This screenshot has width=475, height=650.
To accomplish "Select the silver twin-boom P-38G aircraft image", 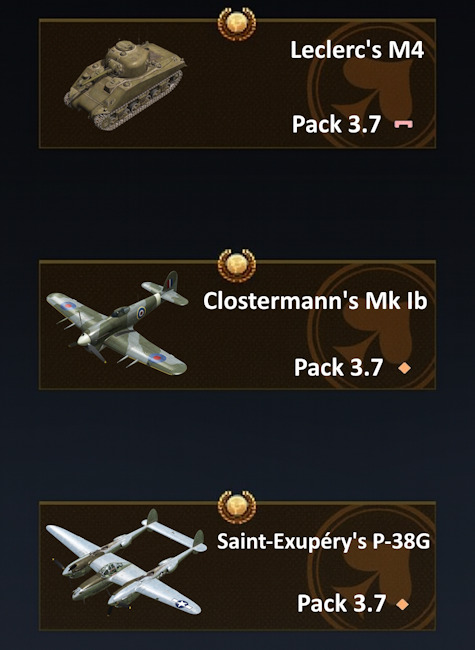I will tap(126, 563).
